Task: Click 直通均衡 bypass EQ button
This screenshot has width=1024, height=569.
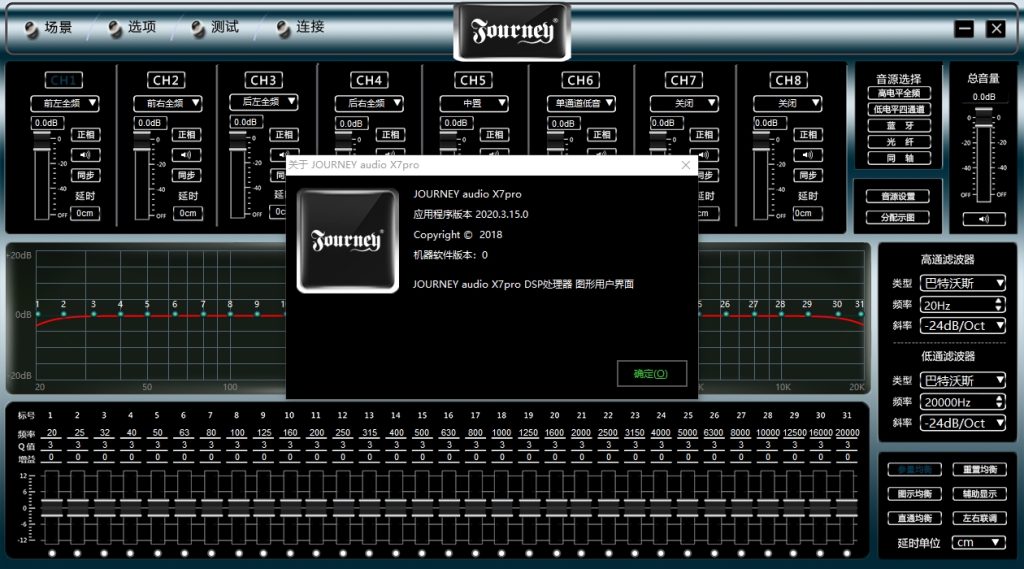Action: [x=914, y=518]
